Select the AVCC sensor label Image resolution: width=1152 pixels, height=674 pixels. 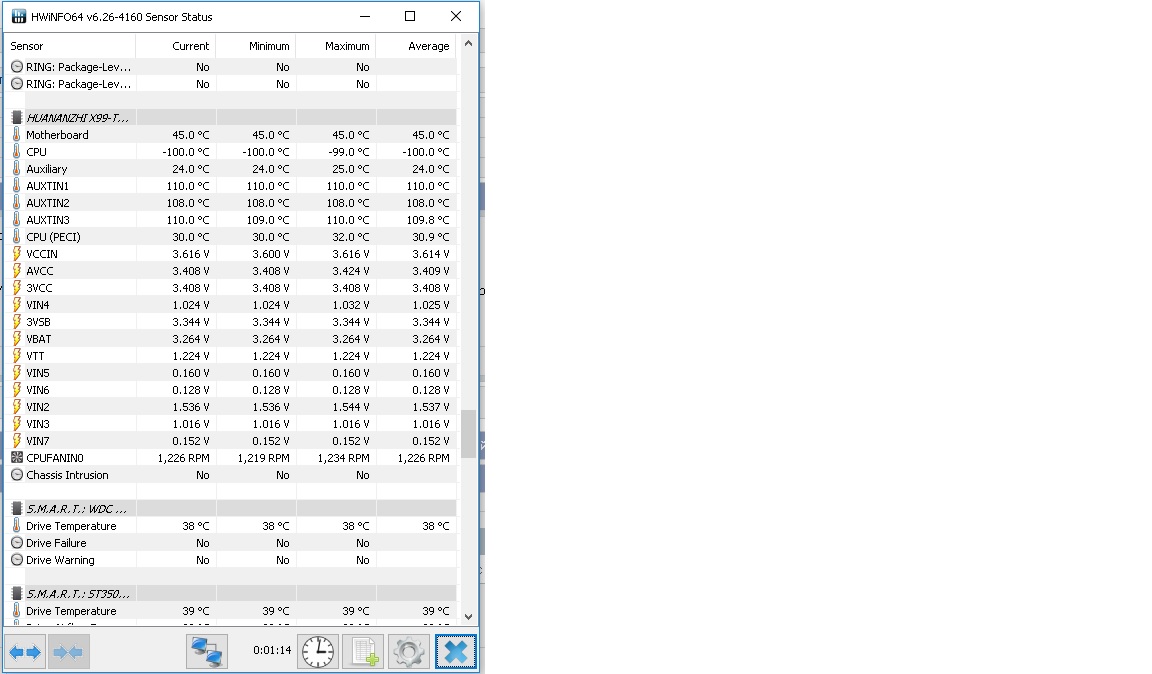pyautogui.click(x=40, y=270)
